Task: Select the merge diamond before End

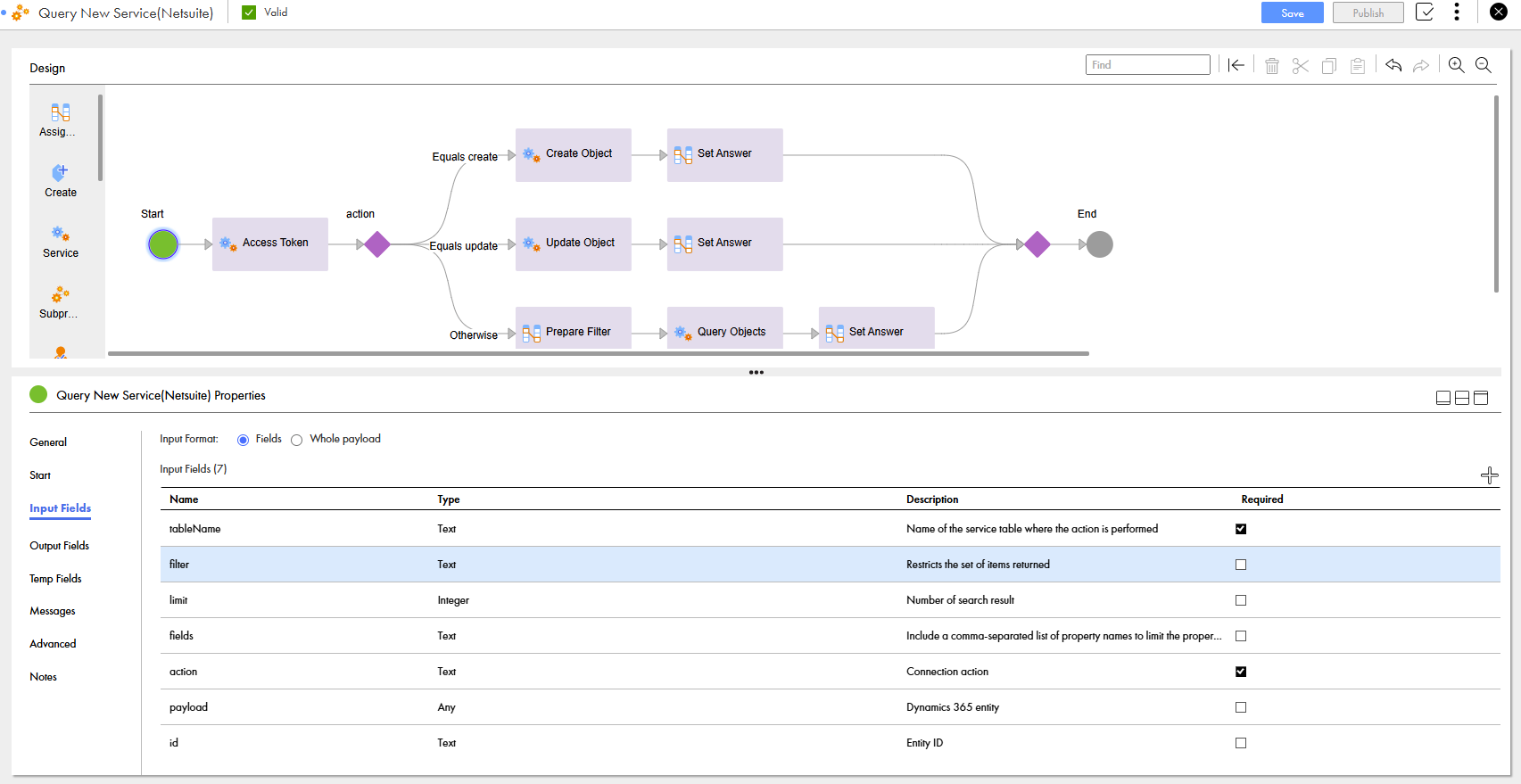Action: click(1037, 244)
